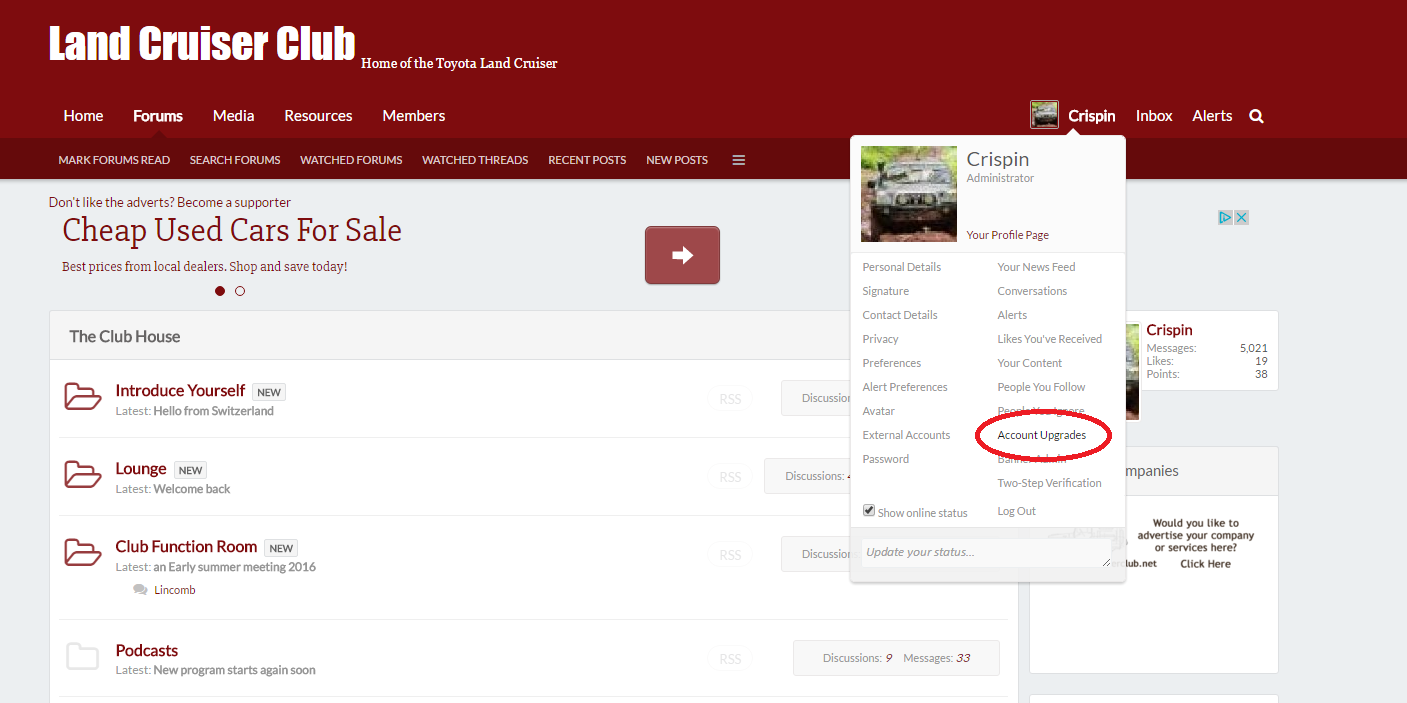Open Two-Step Verification settings
Viewport: 1407px width, 703px height.
click(x=1050, y=483)
